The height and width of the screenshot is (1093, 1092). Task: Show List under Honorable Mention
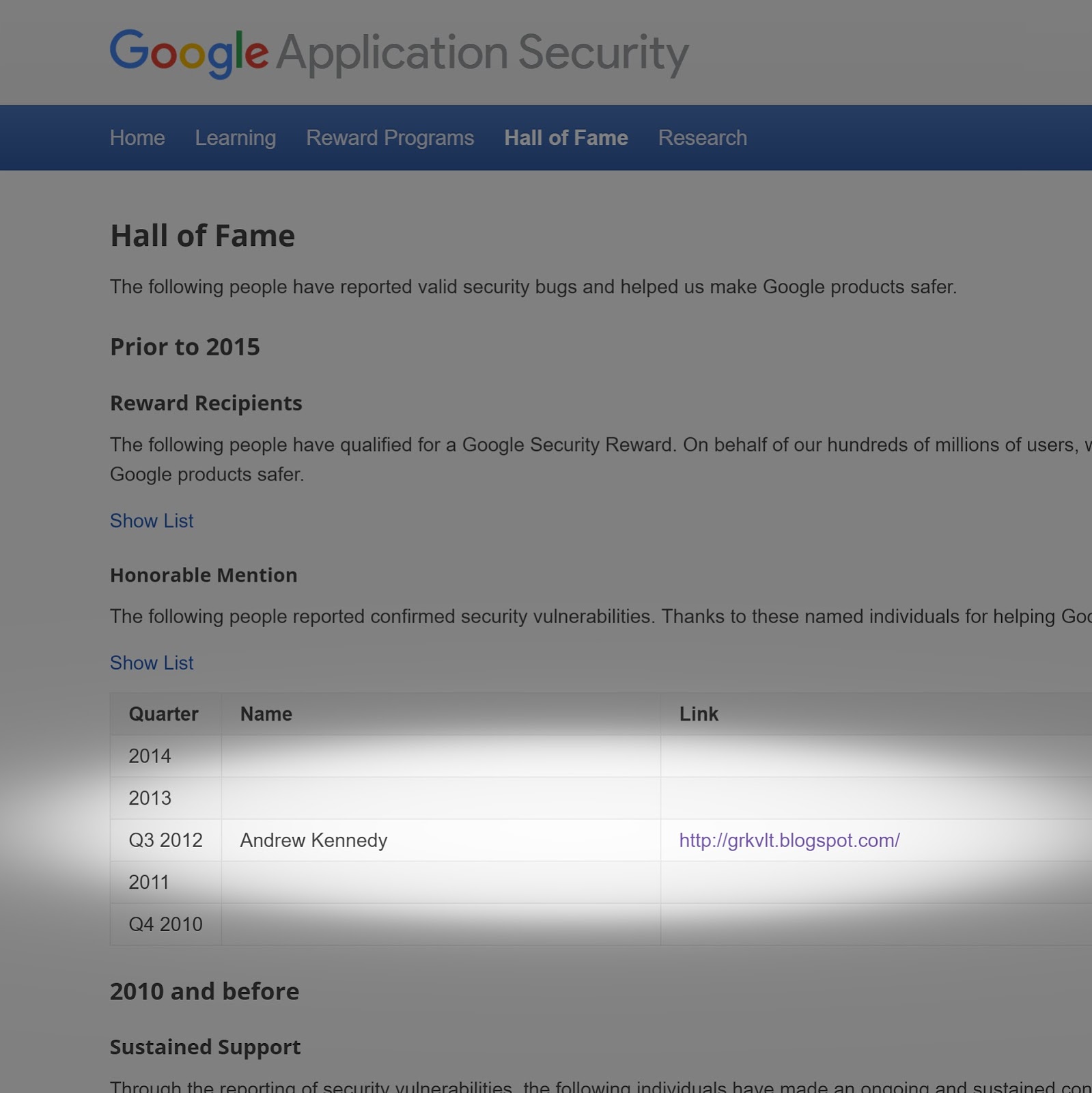click(152, 663)
